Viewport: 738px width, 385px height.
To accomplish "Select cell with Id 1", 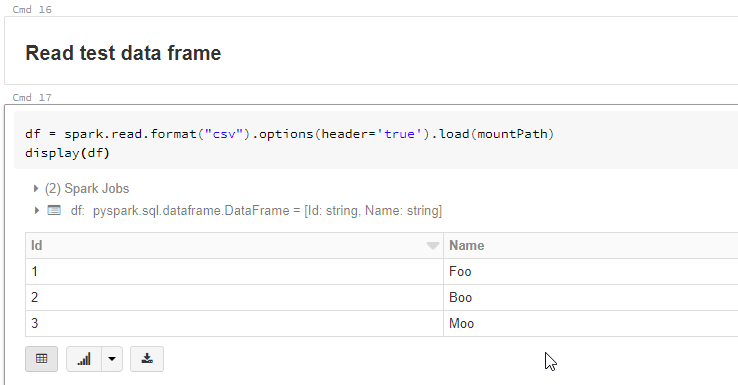I will tap(234, 272).
